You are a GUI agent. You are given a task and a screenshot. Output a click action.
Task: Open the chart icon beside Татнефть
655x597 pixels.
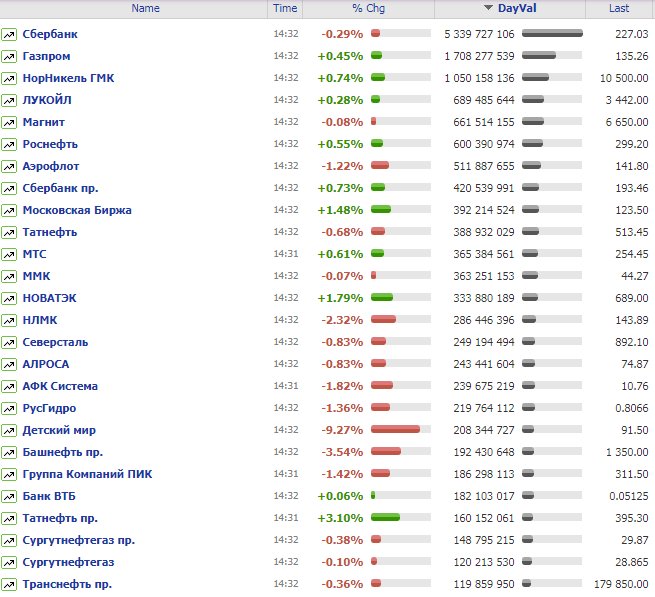click(x=9, y=233)
